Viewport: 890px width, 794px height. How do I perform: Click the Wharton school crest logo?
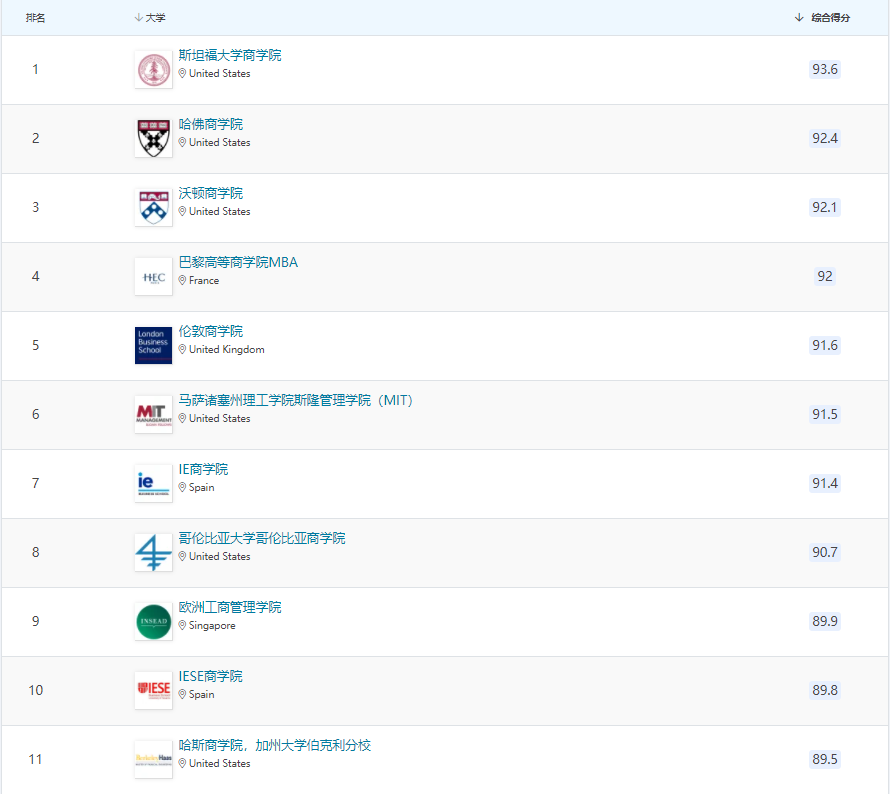153,208
